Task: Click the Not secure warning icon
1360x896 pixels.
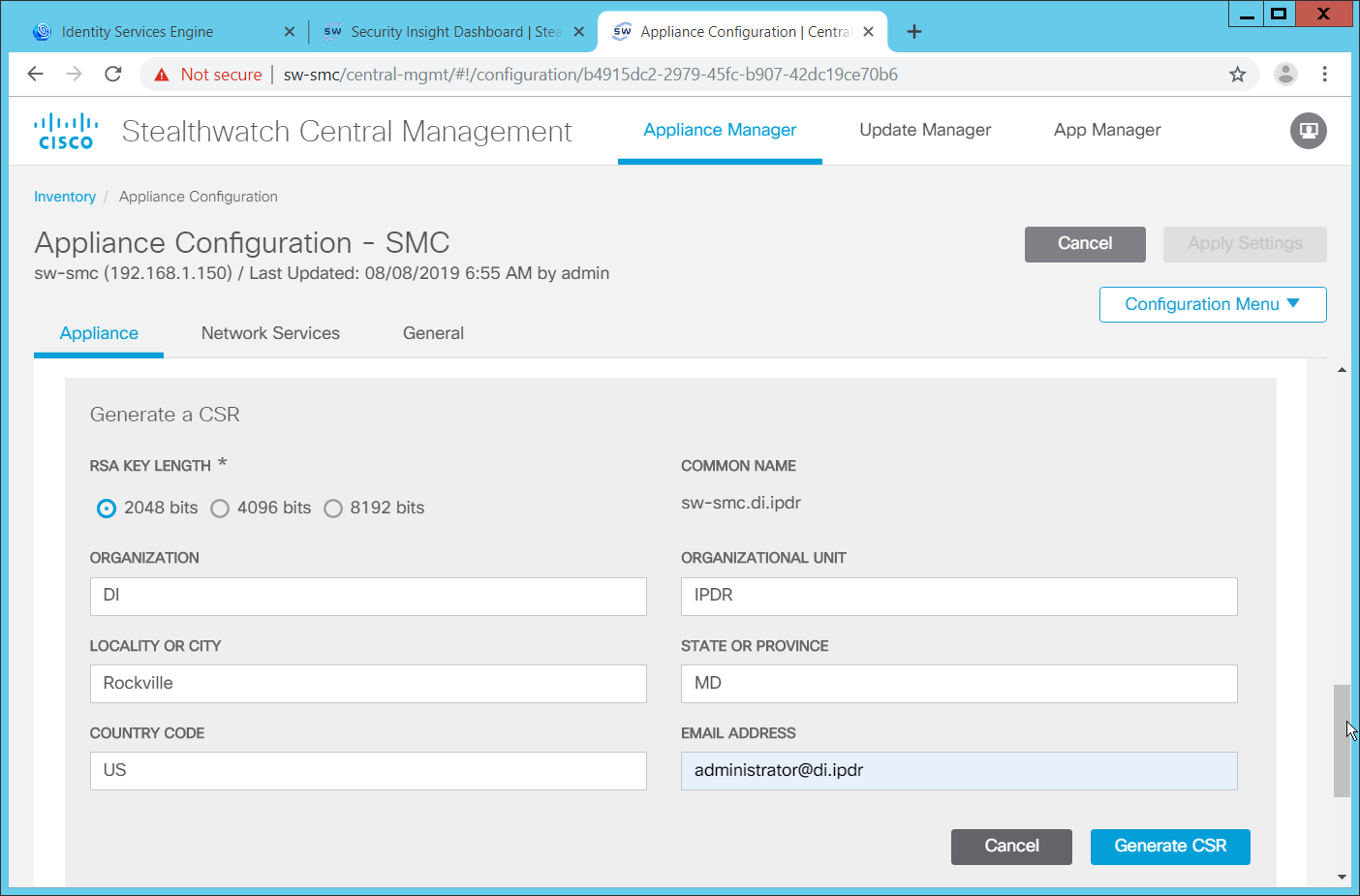Action: (x=162, y=75)
